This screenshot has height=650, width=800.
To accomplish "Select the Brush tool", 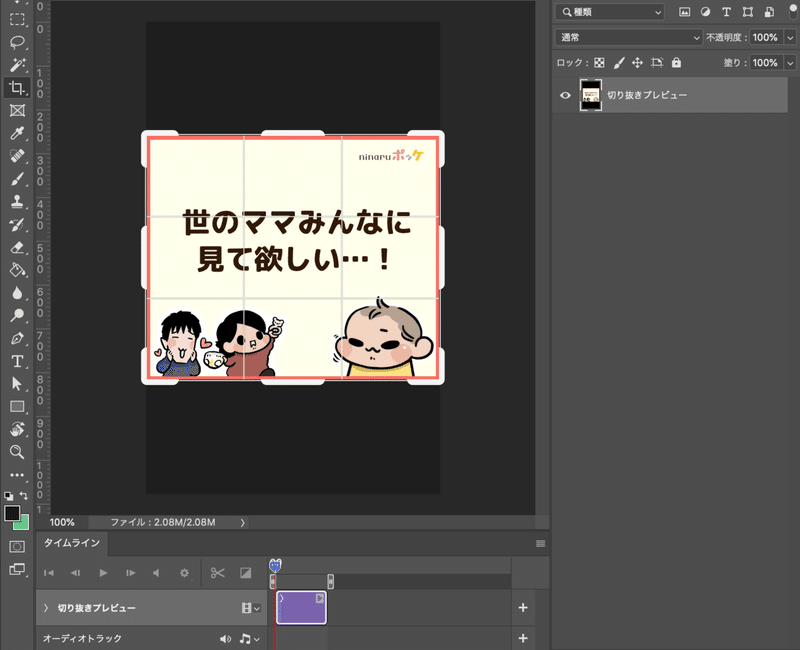I will tap(17, 179).
